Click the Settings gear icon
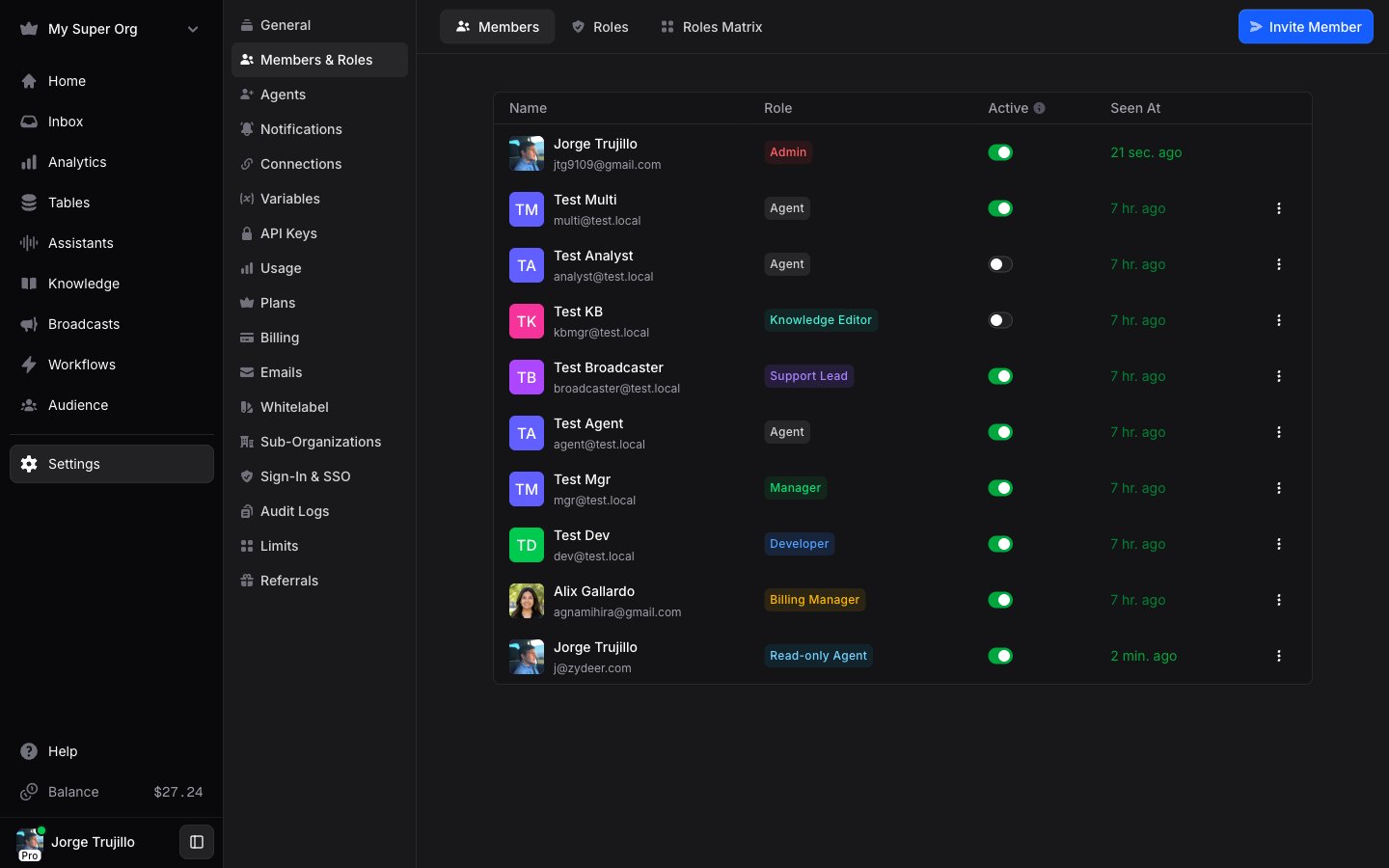The height and width of the screenshot is (868, 1389). pos(29,464)
